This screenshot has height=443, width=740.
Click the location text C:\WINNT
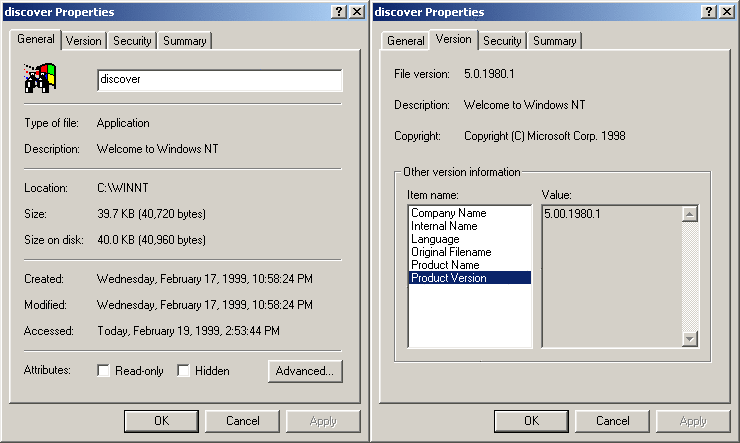(x=123, y=188)
